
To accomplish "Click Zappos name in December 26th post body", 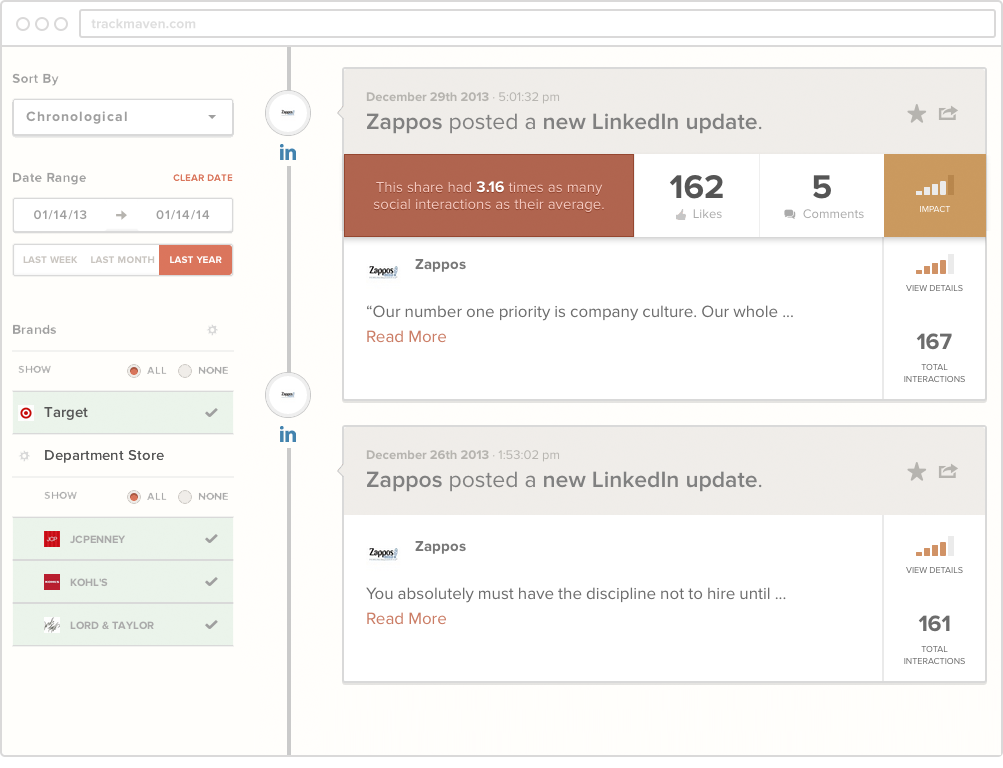I will pyautogui.click(x=440, y=547).
